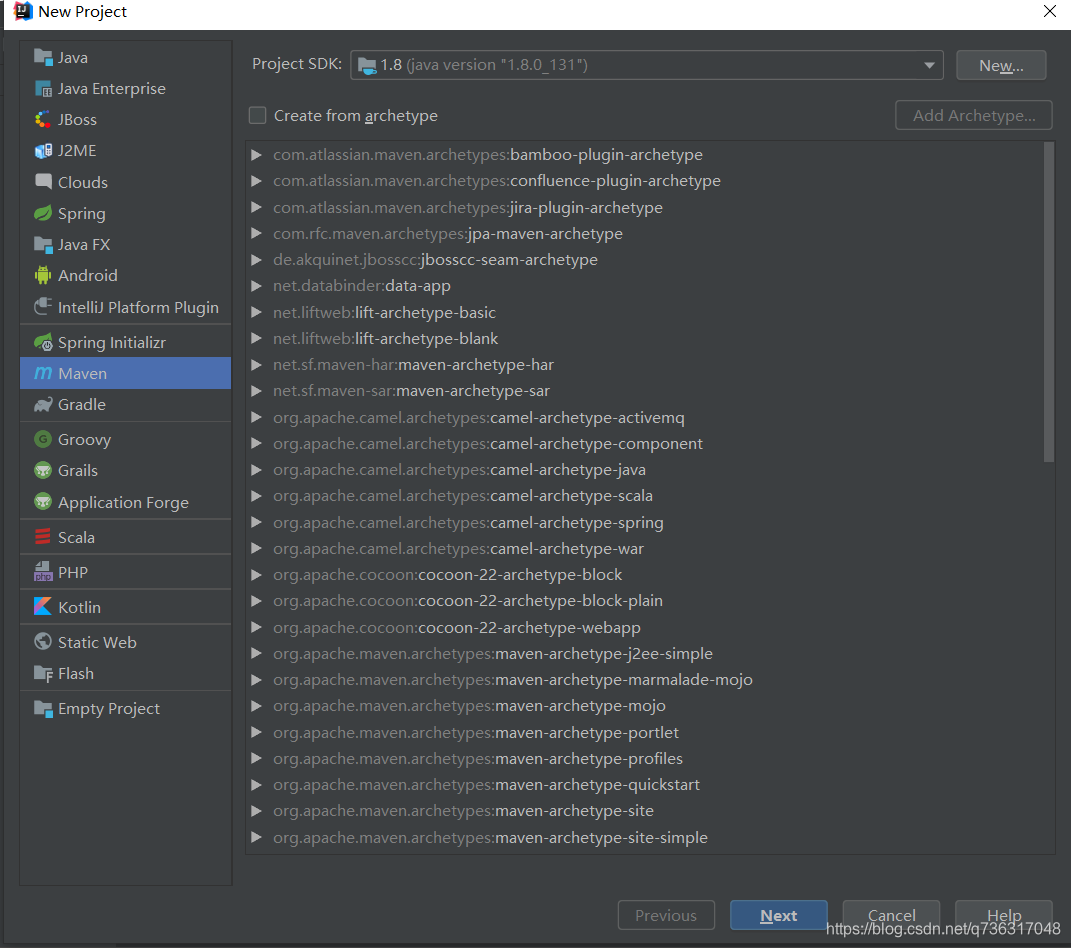Viewport: 1071px width, 948px height.
Task: Click the archetype list vertical scrollbar
Action: (1049, 302)
